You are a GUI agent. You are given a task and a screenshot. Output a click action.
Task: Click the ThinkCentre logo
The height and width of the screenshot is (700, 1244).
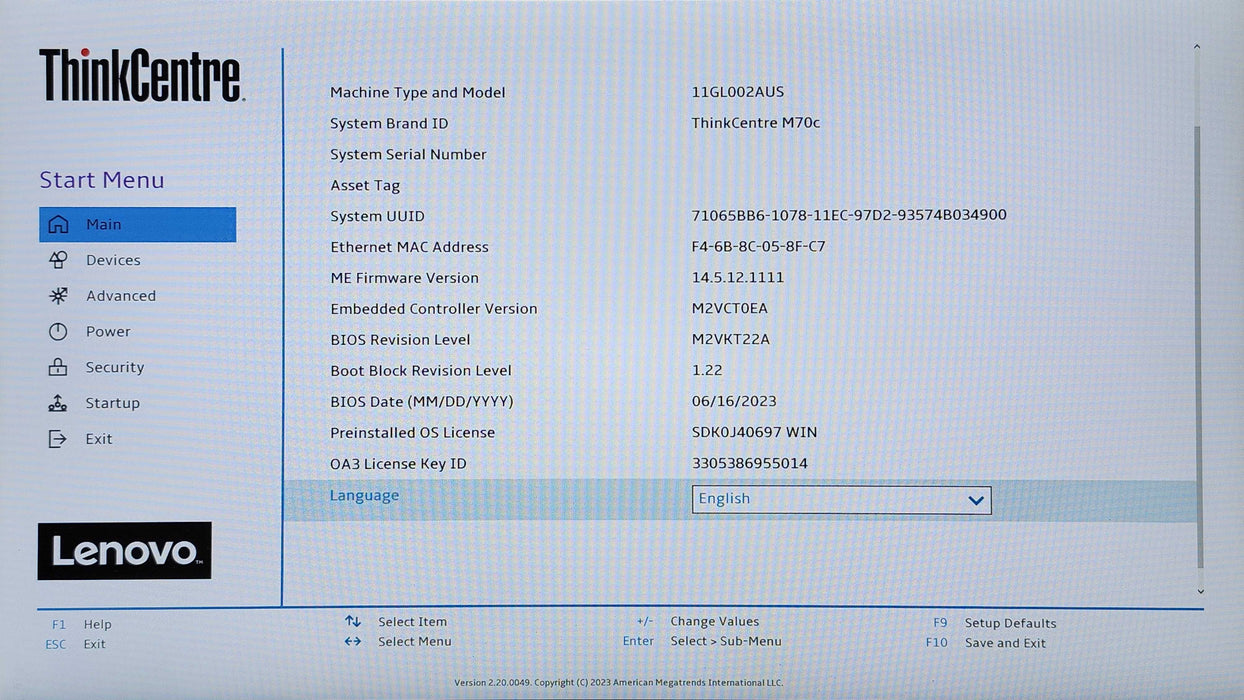tap(141, 75)
